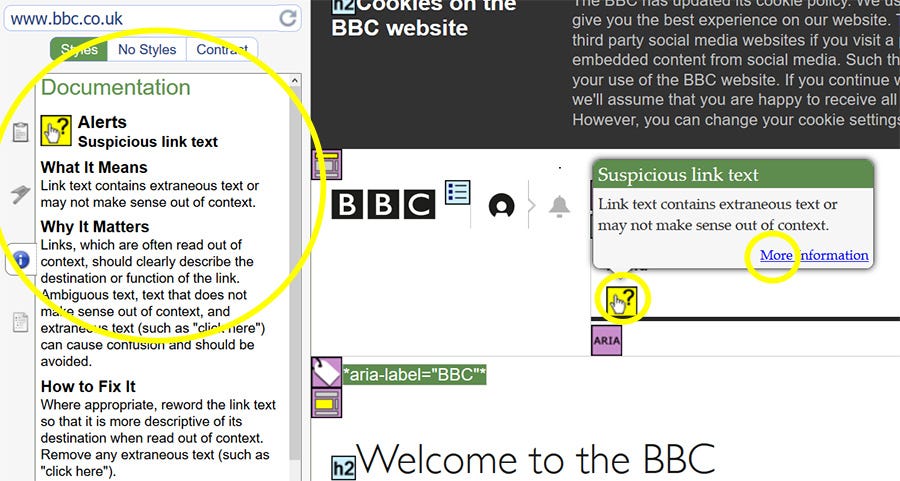Image resolution: width=900 pixels, height=481 pixels.
Task: Click the purple and yellow structure icon below aria-label tag
Action: pyautogui.click(x=327, y=403)
